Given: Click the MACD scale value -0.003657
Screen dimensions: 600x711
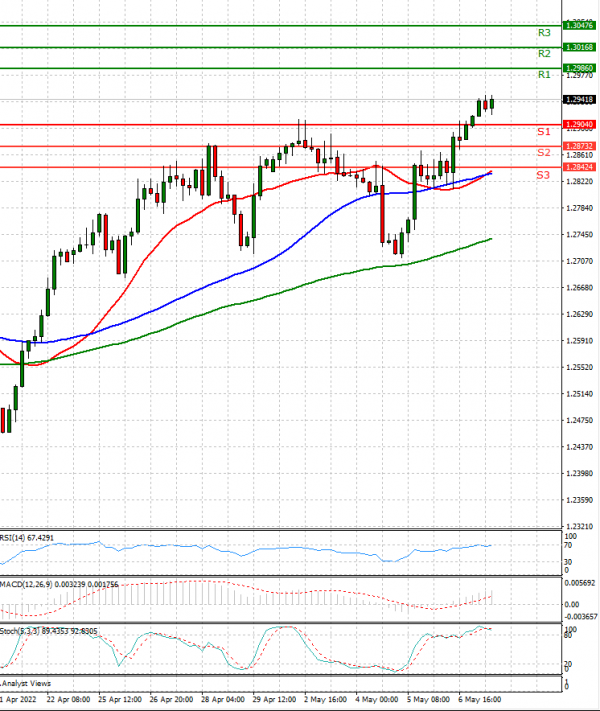Looking at the screenshot, I should point(581,617).
